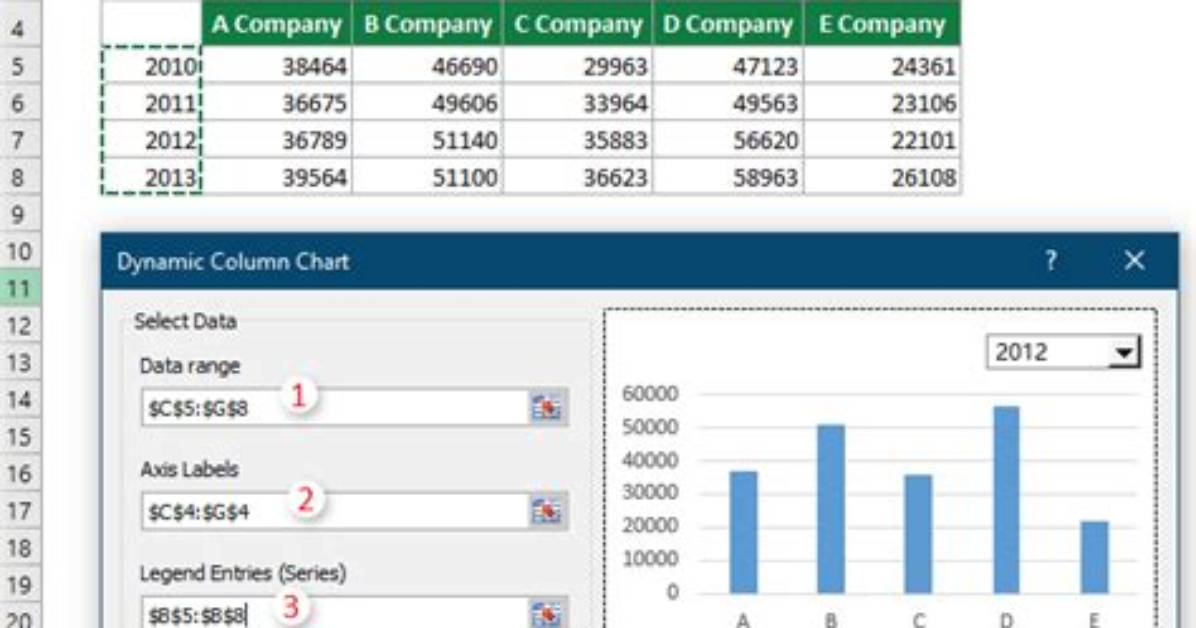
Task: Click cell with value 58963
Action: pos(728,177)
